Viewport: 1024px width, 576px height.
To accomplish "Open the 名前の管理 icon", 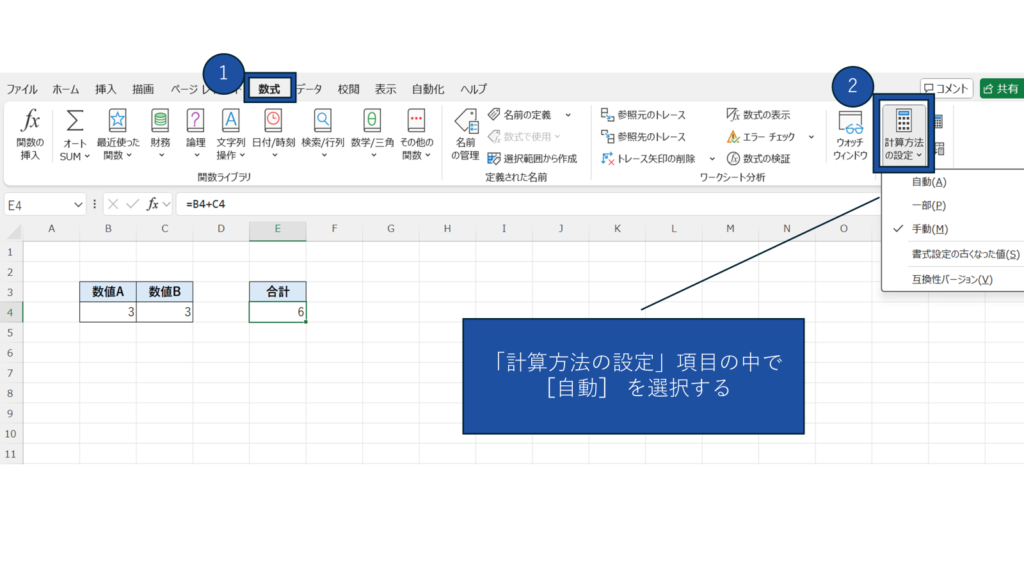I will coord(466,123).
